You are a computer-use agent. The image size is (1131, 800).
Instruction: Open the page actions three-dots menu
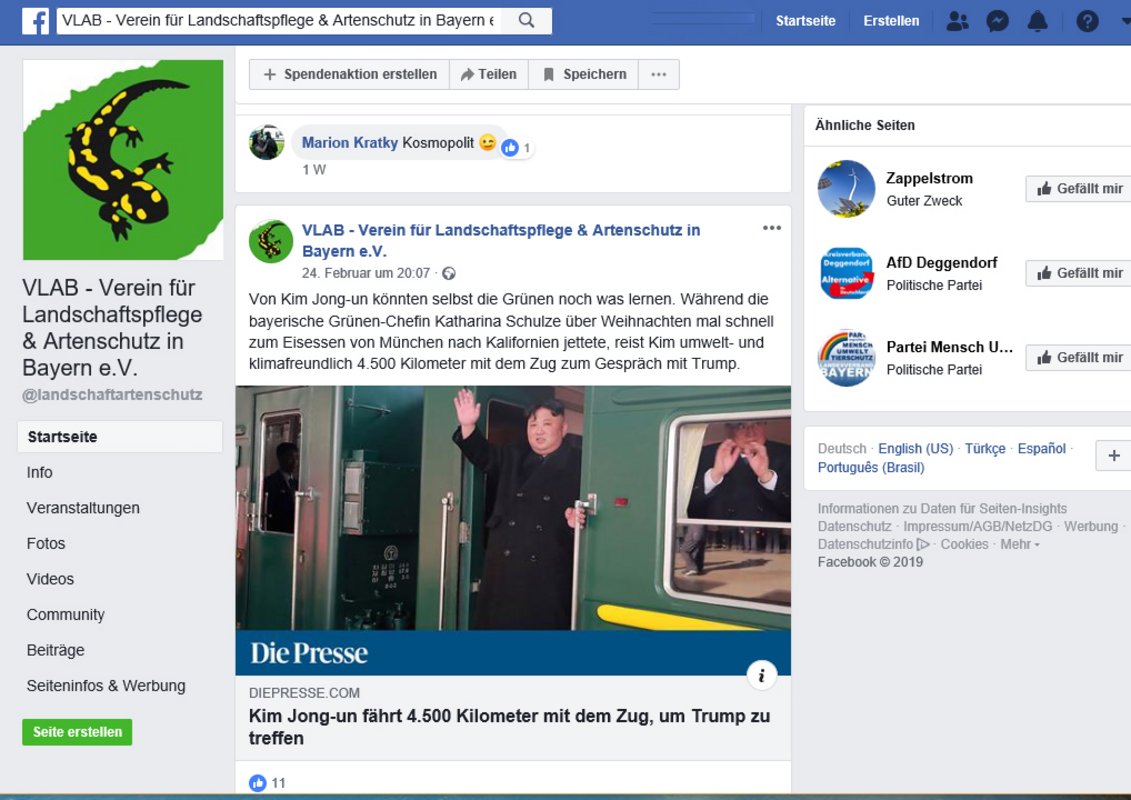(659, 74)
